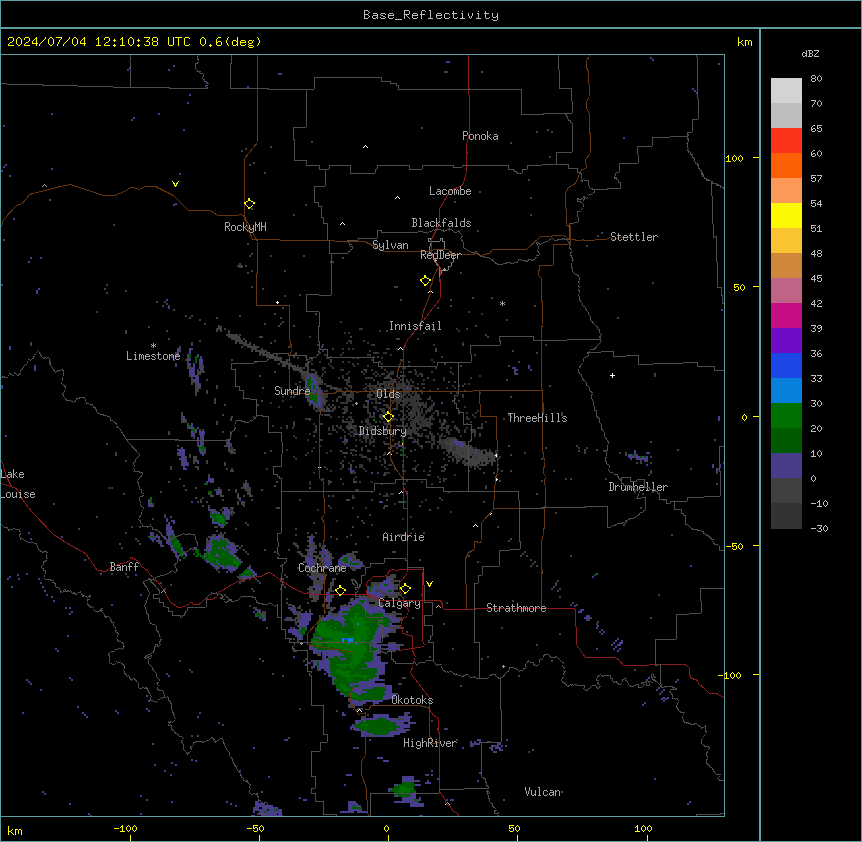
Task: Click the green echo cell west of HighRiver
Action: click(380, 727)
